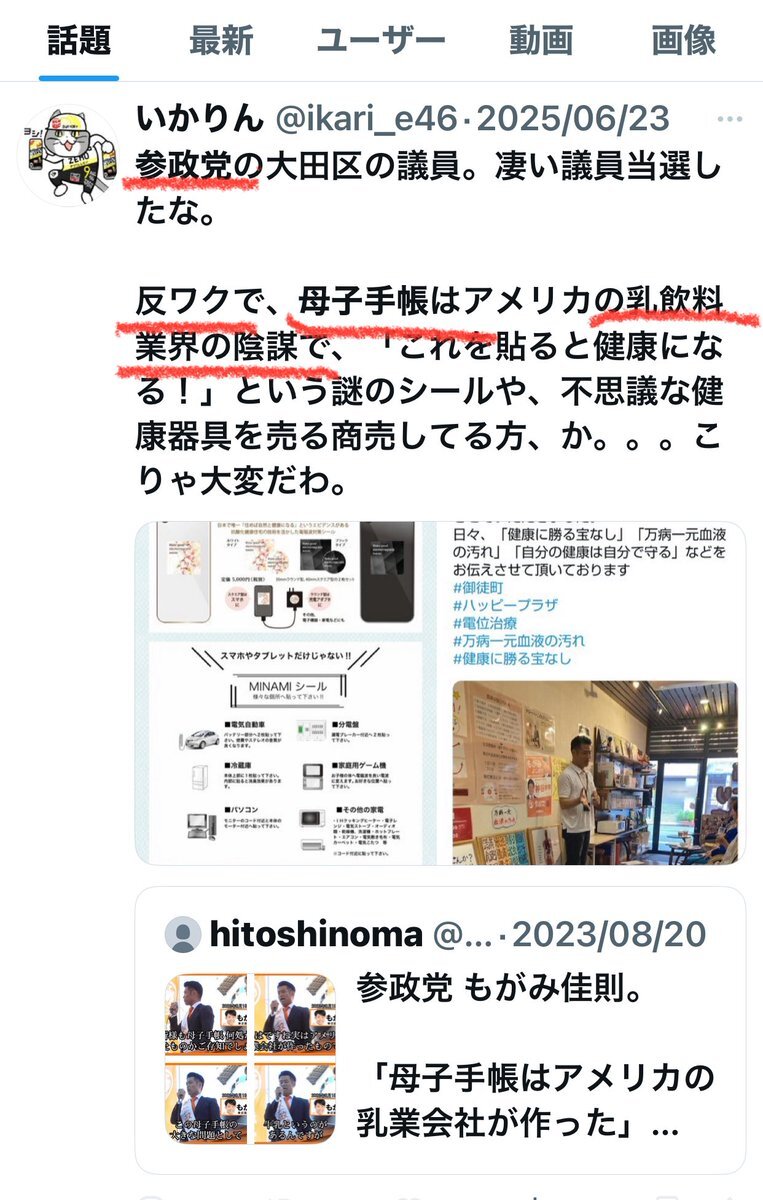The height and width of the screenshot is (1200, 763).
Task: Open いかりん's profile avatar
Action: coord(69,154)
